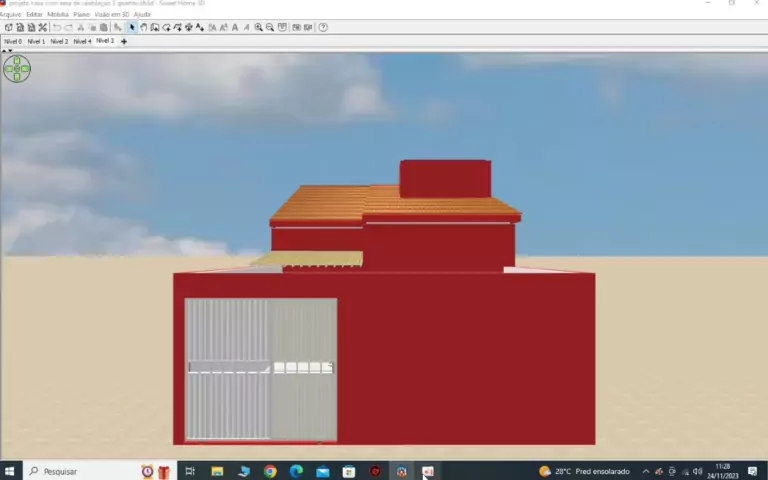
Task: Open the Visão em 3D menu
Action: pos(111,15)
